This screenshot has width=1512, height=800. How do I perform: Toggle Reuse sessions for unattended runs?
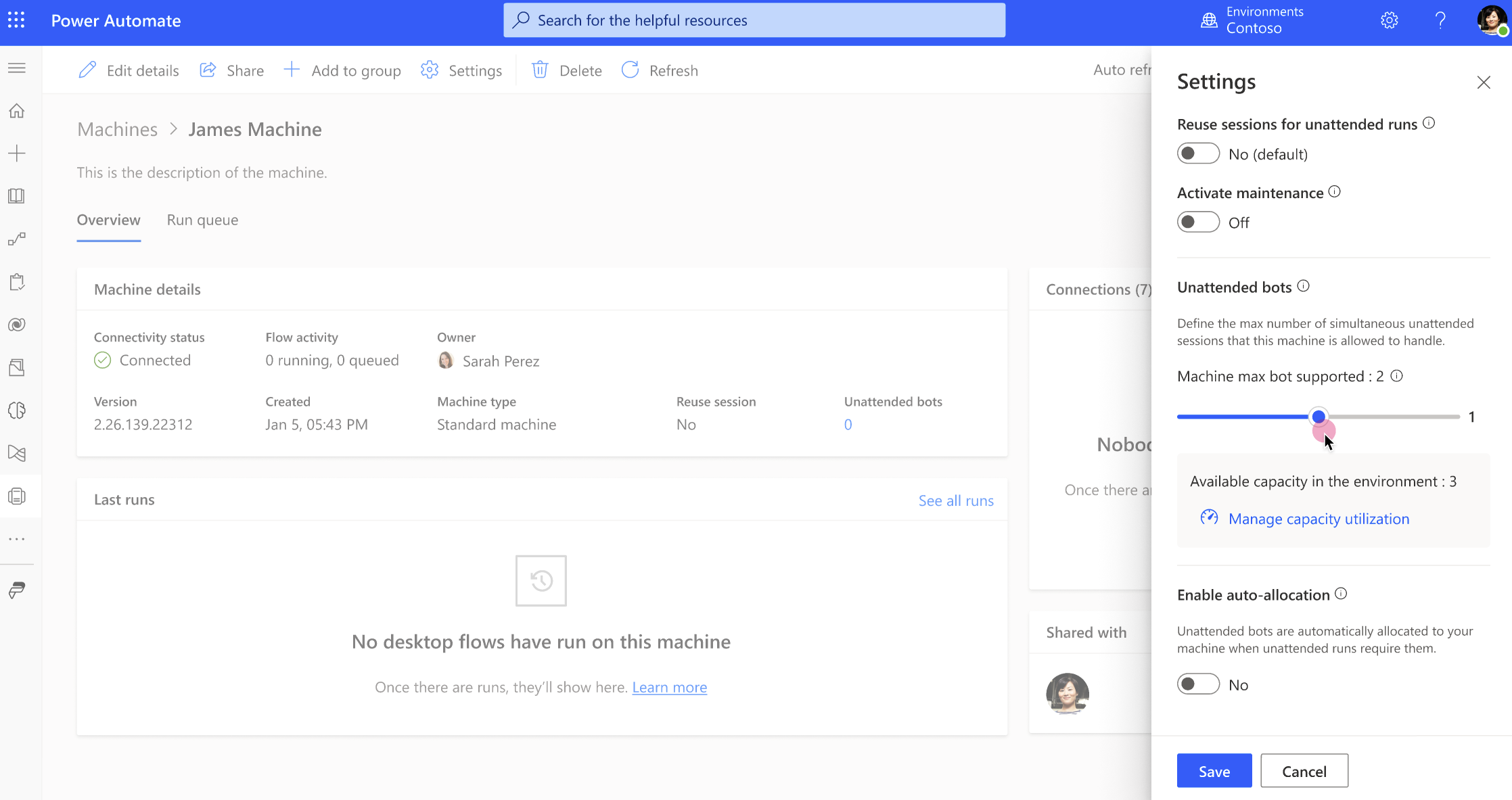click(x=1198, y=154)
